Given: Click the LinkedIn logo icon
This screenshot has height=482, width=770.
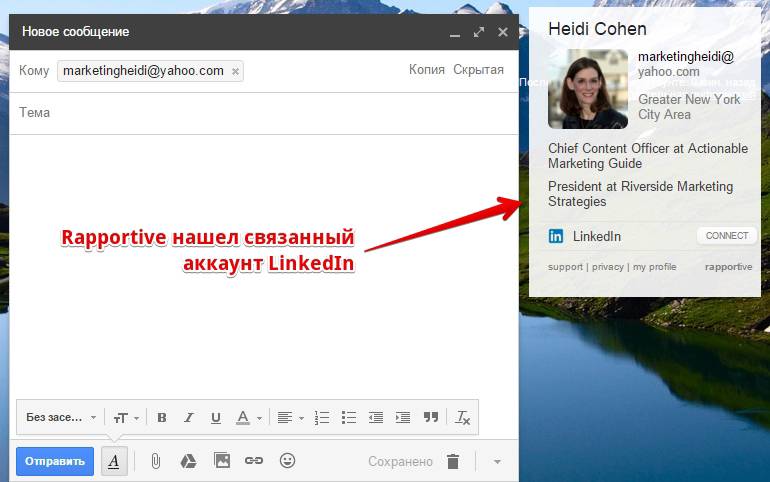Looking at the screenshot, I should (x=556, y=236).
